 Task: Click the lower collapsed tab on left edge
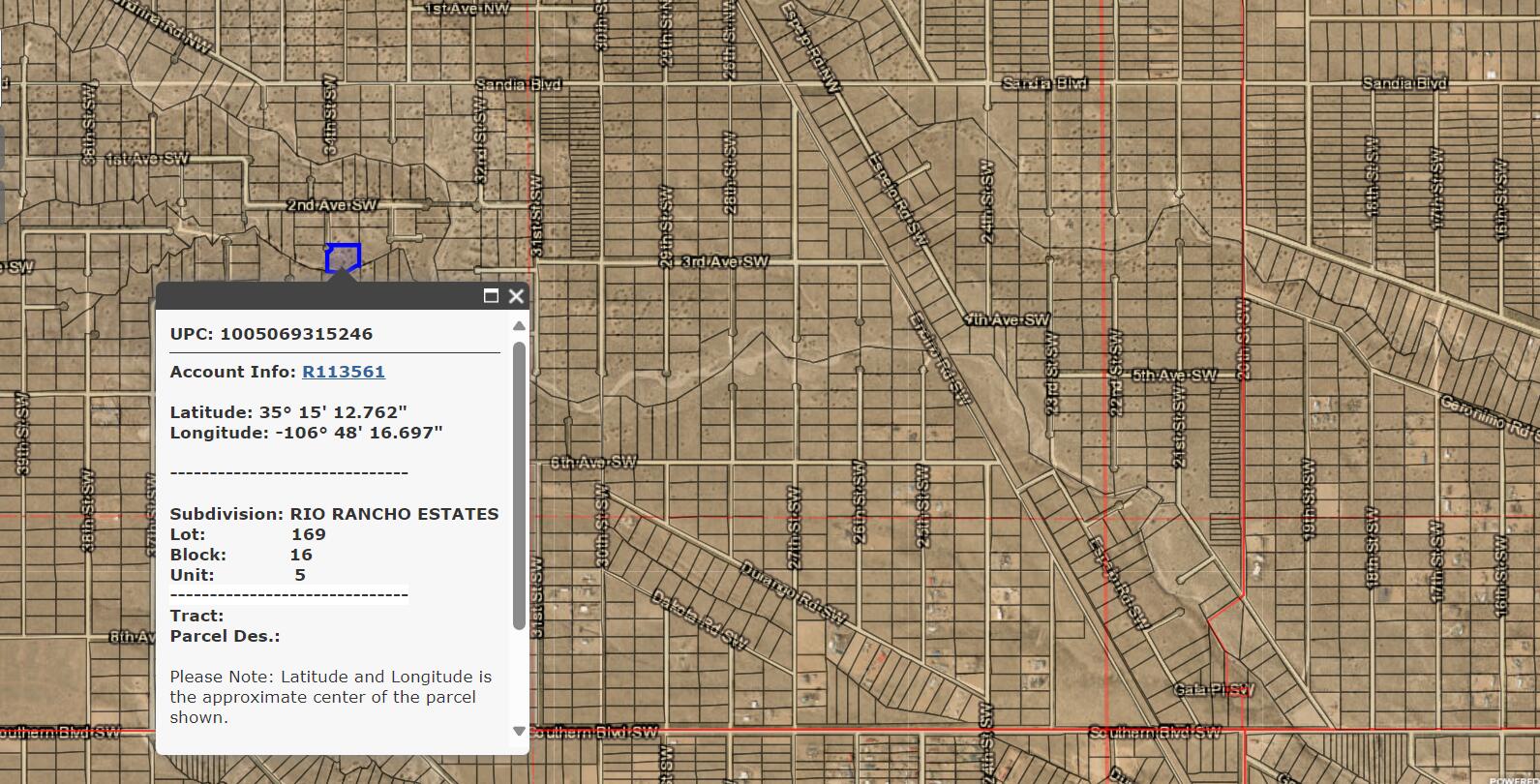click(x=1, y=201)
